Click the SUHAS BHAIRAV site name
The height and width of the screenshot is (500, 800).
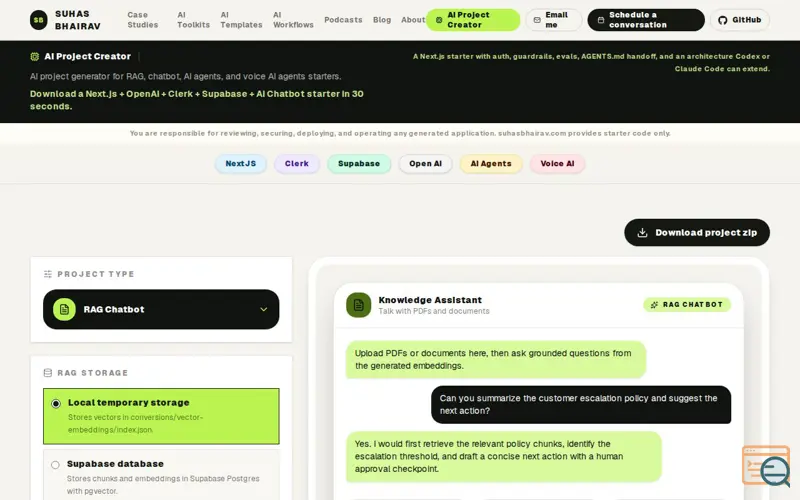pos(78,20)
